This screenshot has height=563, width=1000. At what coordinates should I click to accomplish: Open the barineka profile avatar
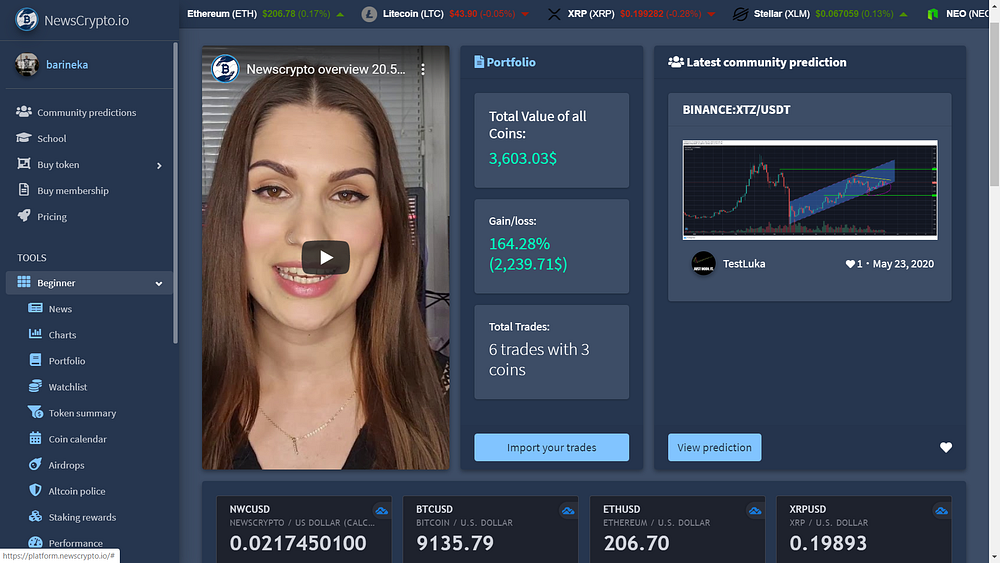[27, 64]
